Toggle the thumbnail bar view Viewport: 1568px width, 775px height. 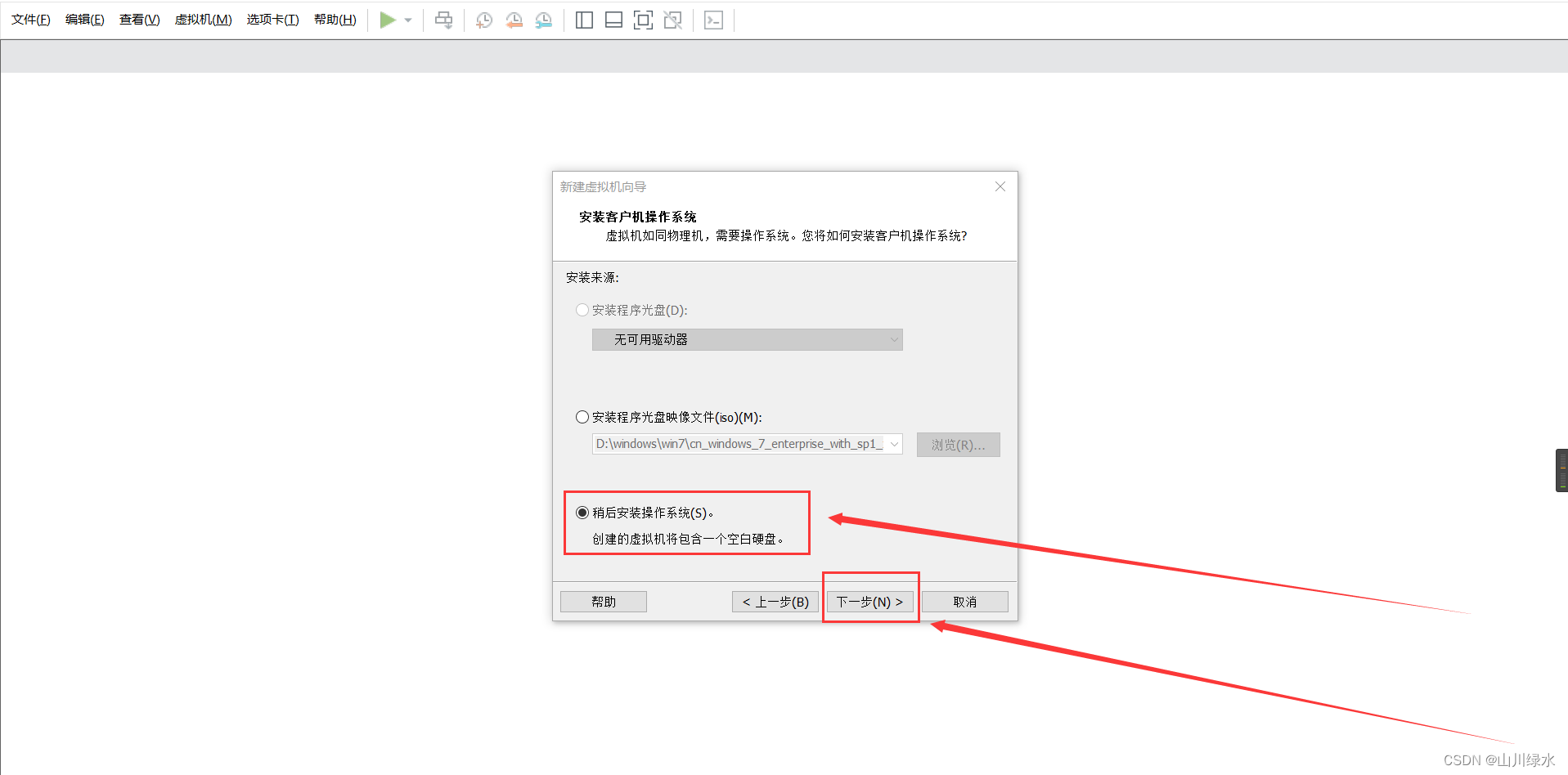coord(613,20)
